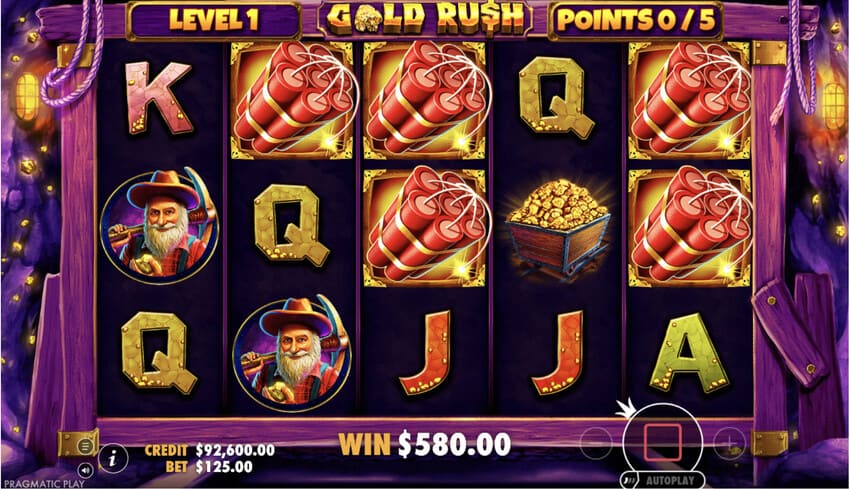Click the Points 0 / 5 progress panel
The image size is (850, 489).
pos(635,20)
